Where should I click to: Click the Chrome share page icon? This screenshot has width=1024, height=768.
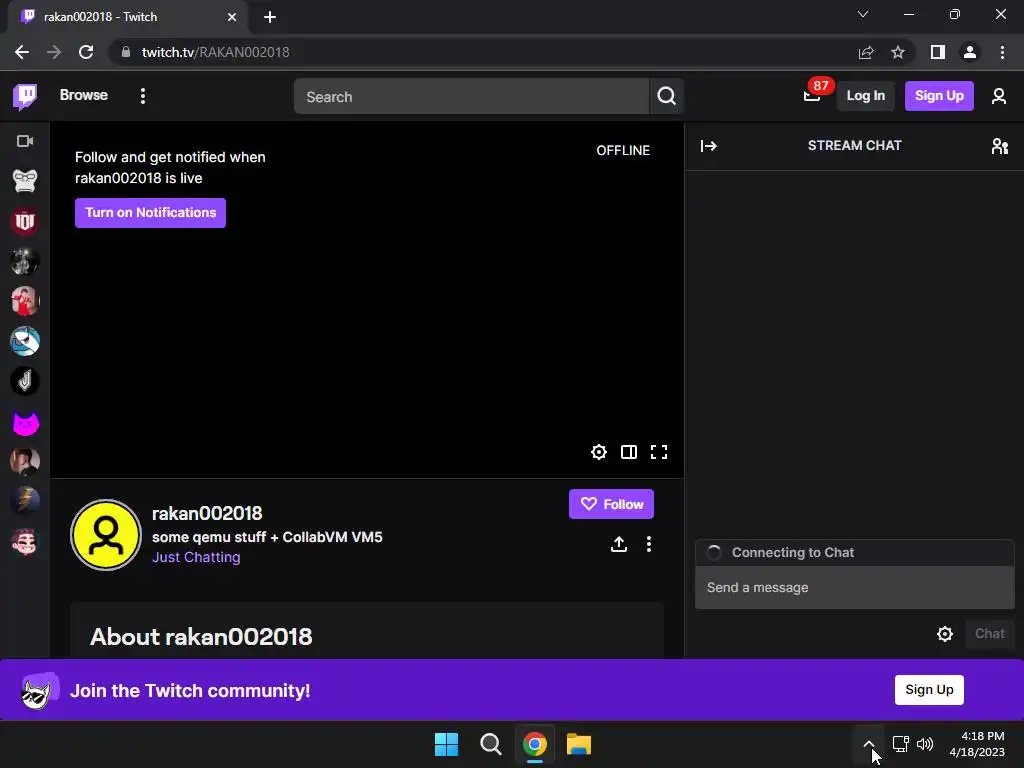pos(866,52)
